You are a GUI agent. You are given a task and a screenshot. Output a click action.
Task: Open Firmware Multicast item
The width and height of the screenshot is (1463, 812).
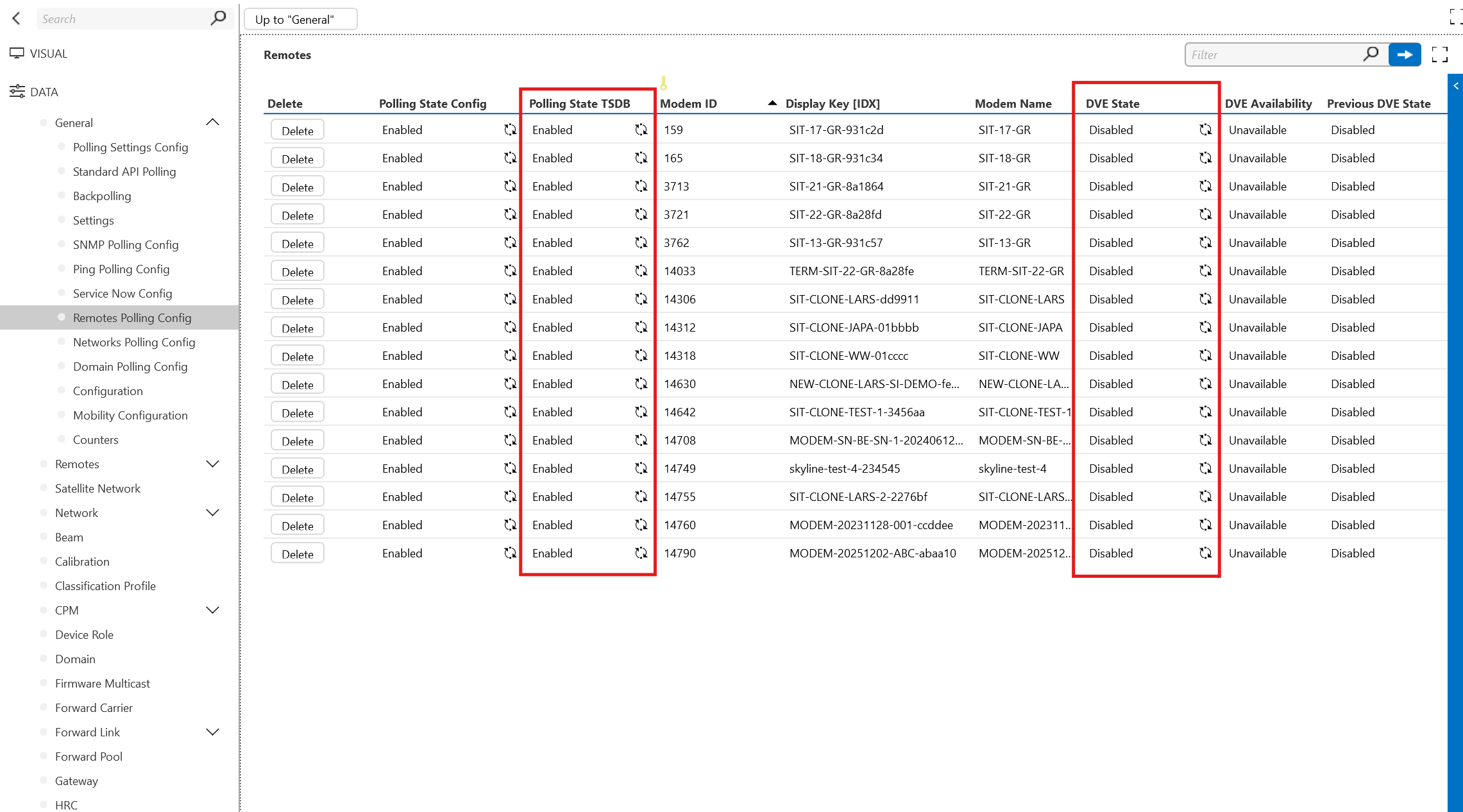tap(103, 683)
